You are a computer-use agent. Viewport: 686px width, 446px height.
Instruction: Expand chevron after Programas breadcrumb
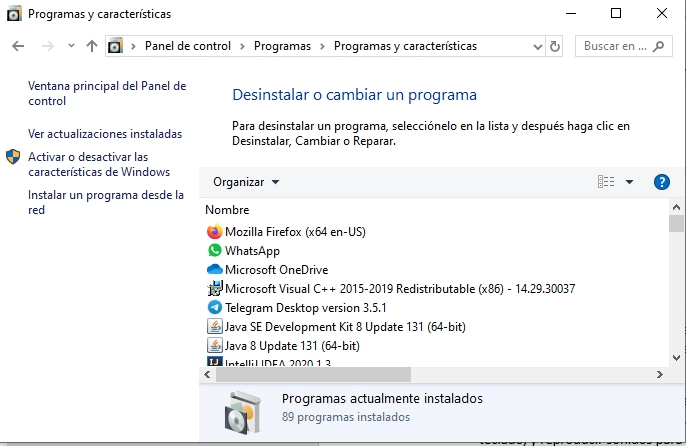pos(322,46)
